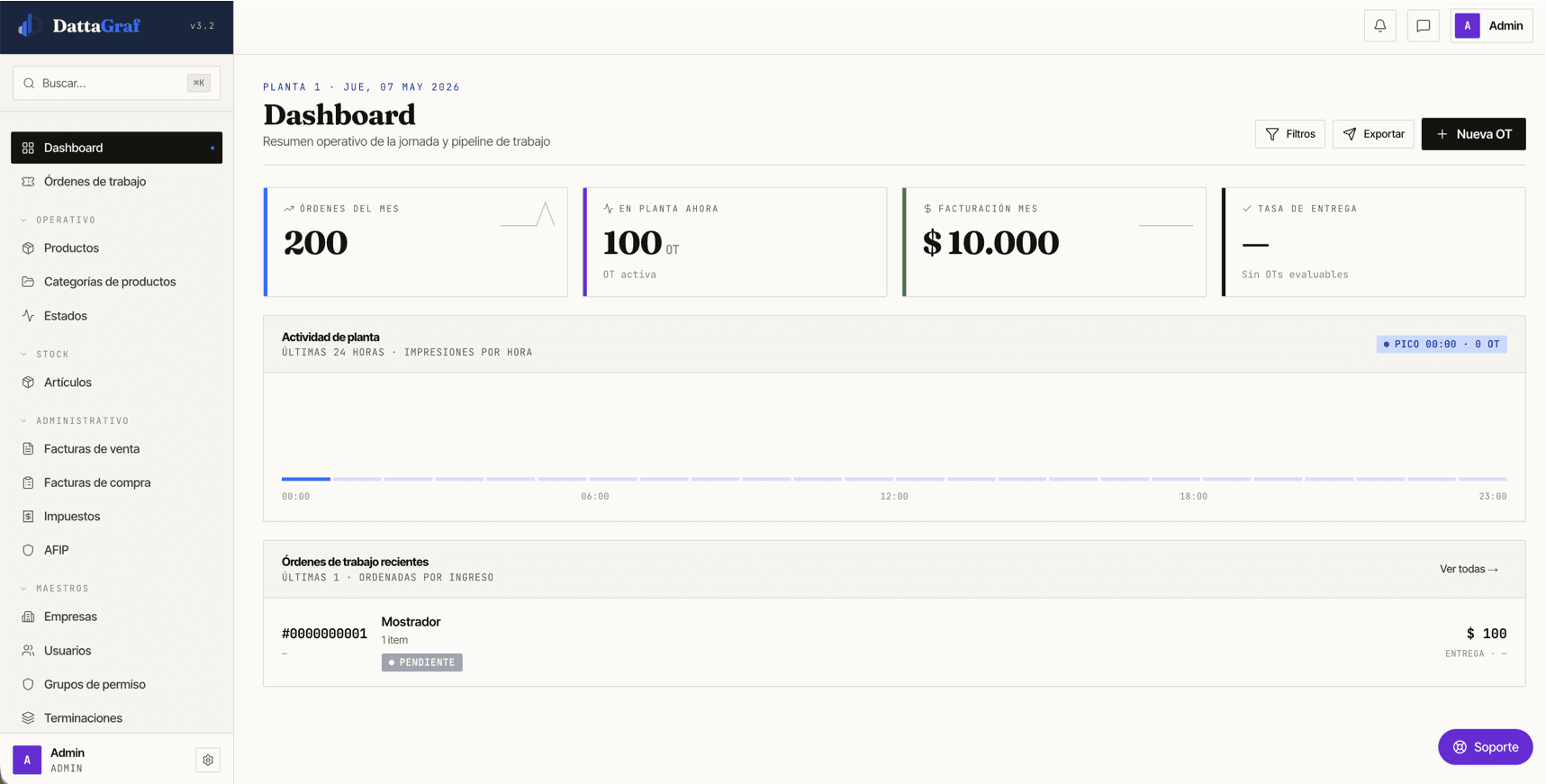Open the Admin user menu at top right

[1491, 26]
